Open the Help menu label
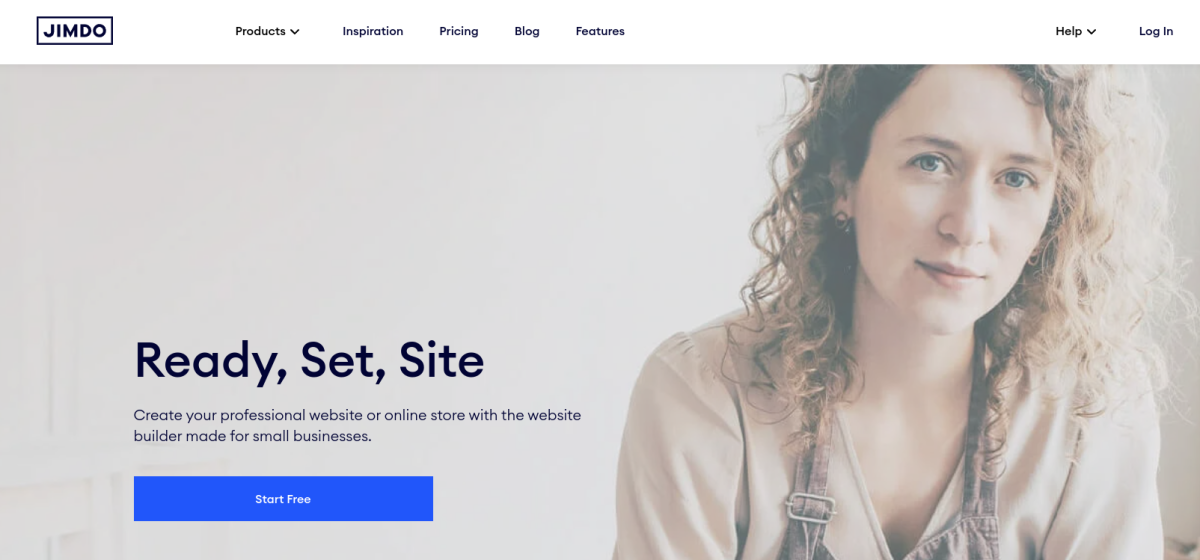Screen dimensions: 1200x560 click(x=1068, y=31)
